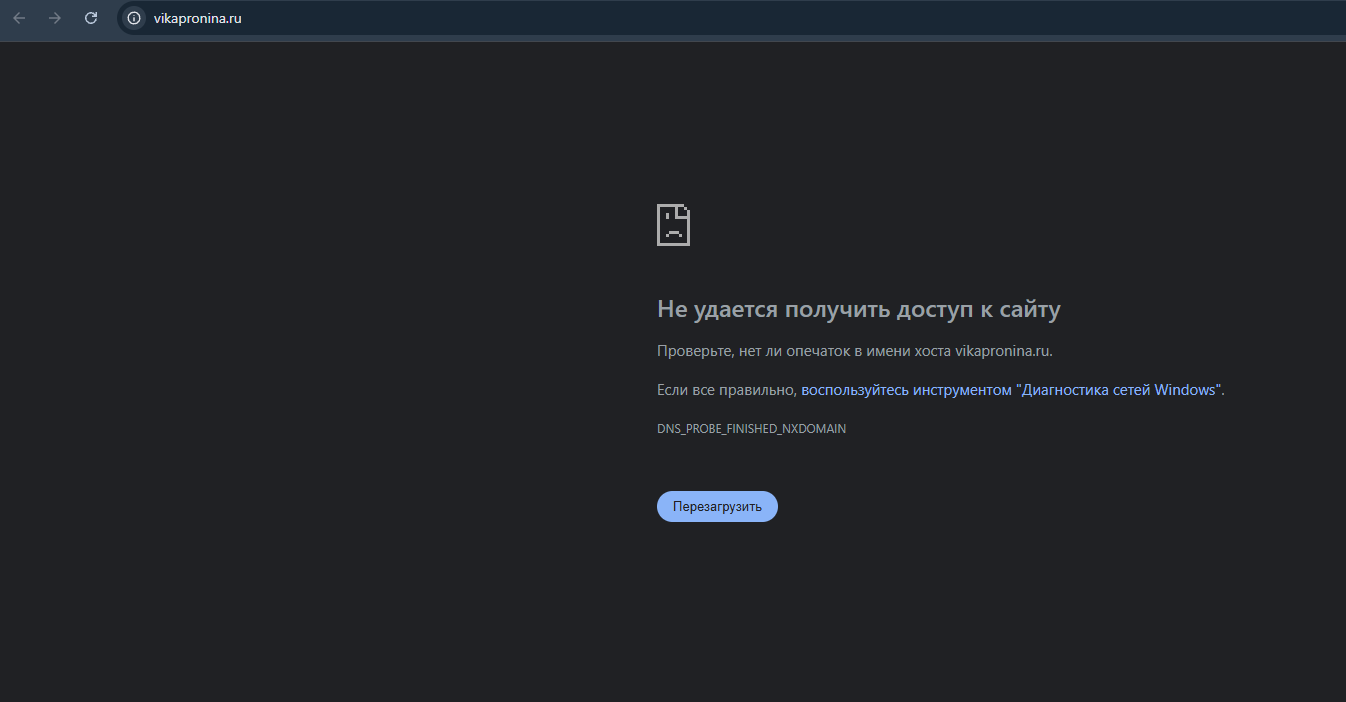Viewport: 1346px width, 702px height.
Task: Click the word "сайту" in the heading
Action: point(1029,310)
